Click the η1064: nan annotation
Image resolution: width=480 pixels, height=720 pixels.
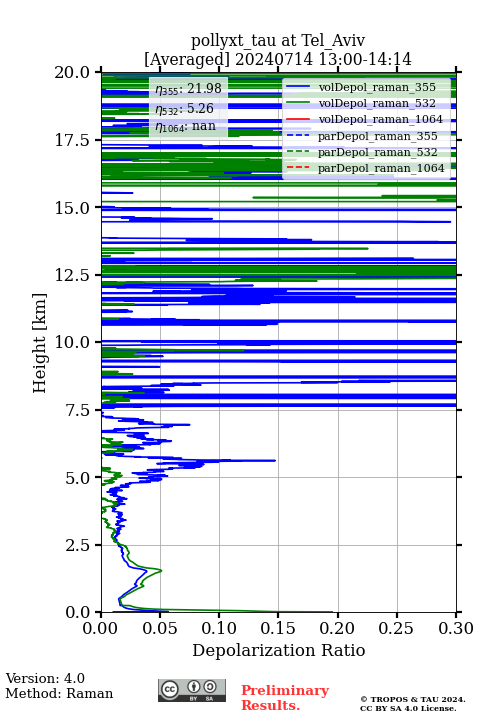185,127
